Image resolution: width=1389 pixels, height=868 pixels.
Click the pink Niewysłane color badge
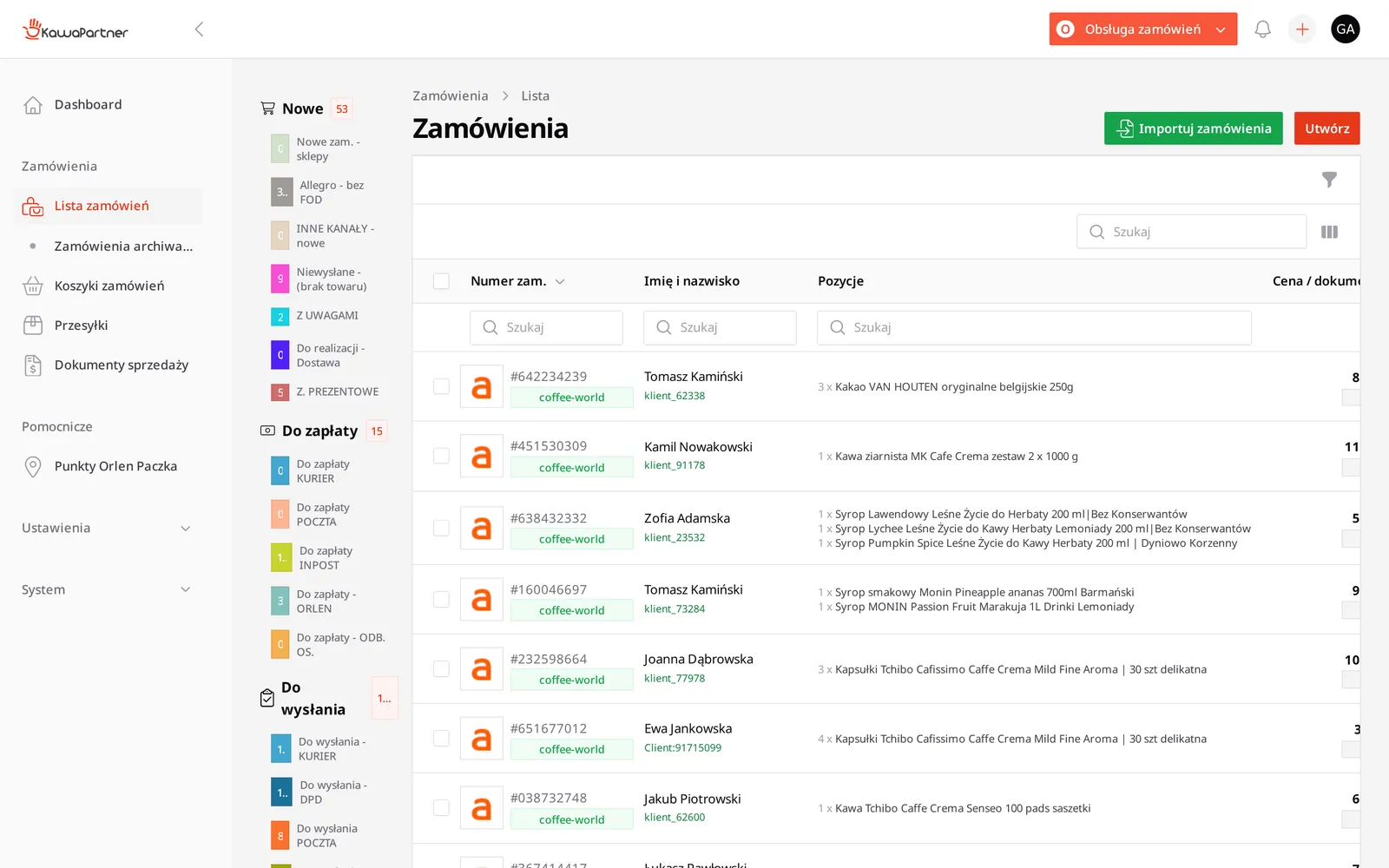coord(280,279)
